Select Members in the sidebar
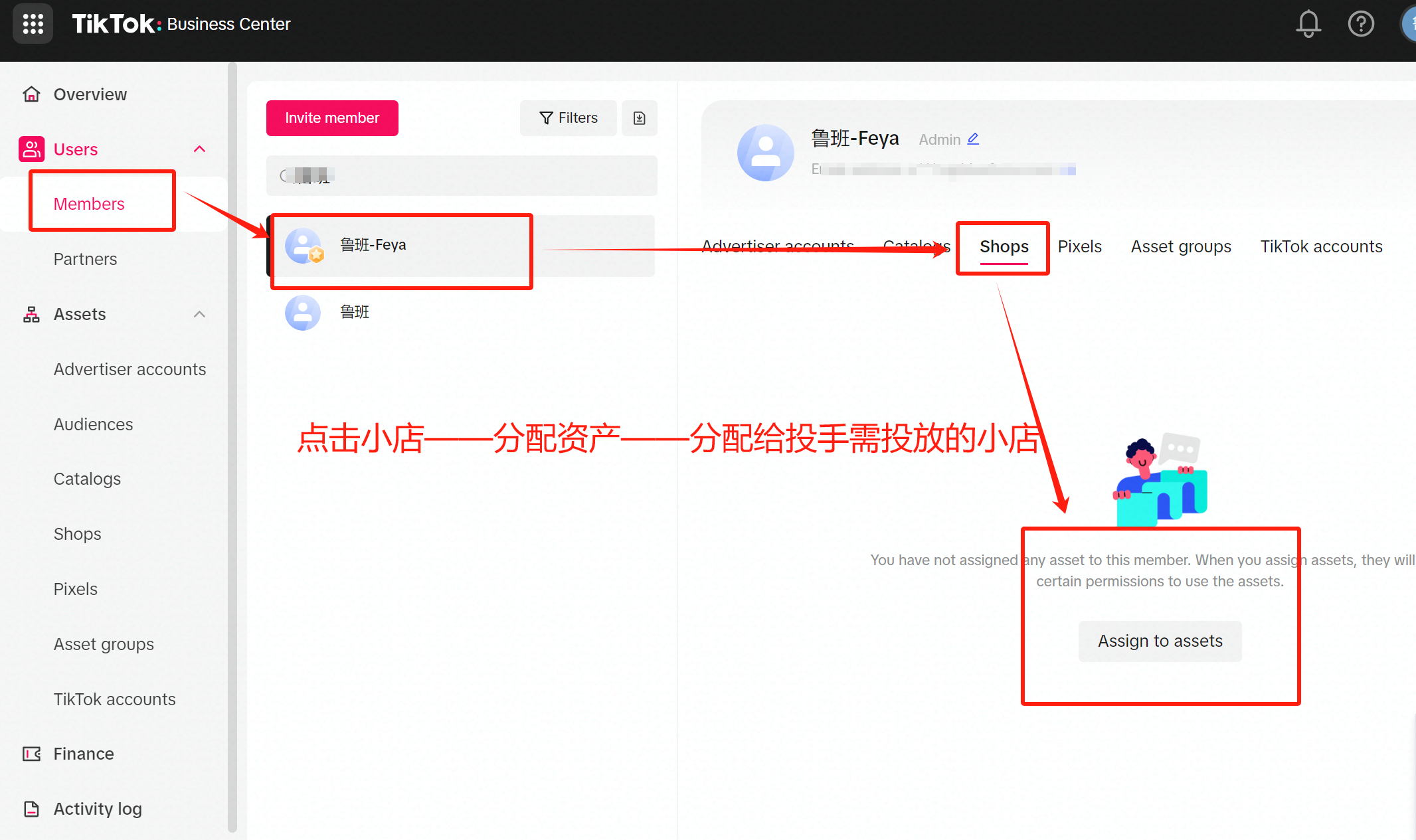Viewport: 1416px width, 840px height. coord(89,204)
